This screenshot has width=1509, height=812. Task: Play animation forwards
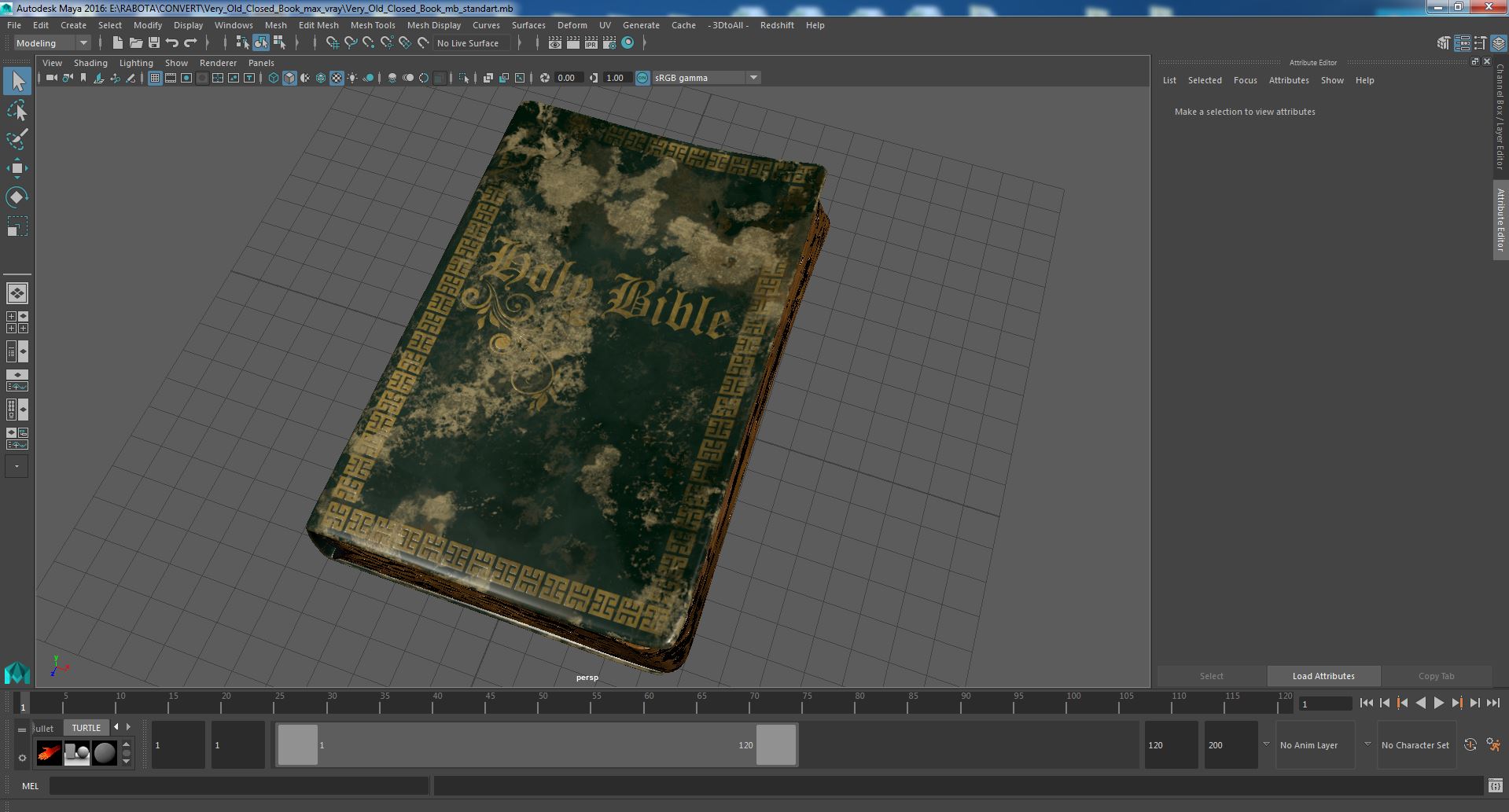tap(1438, 704)
